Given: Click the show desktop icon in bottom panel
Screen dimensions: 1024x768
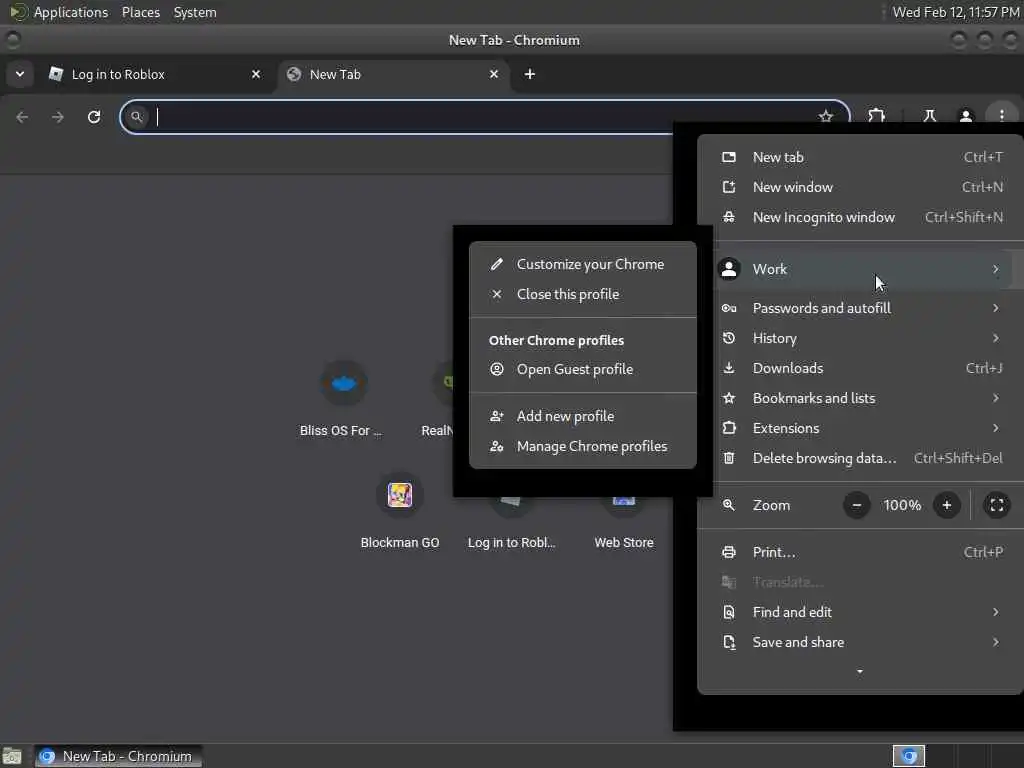Looking at the screenshot, I should coord(12,756).
